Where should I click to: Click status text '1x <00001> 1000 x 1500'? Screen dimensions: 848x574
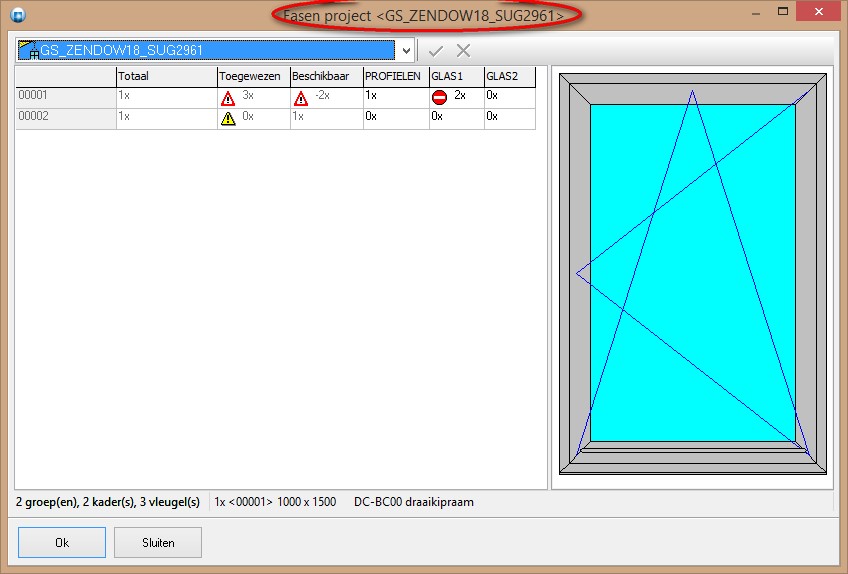(275, 502)
